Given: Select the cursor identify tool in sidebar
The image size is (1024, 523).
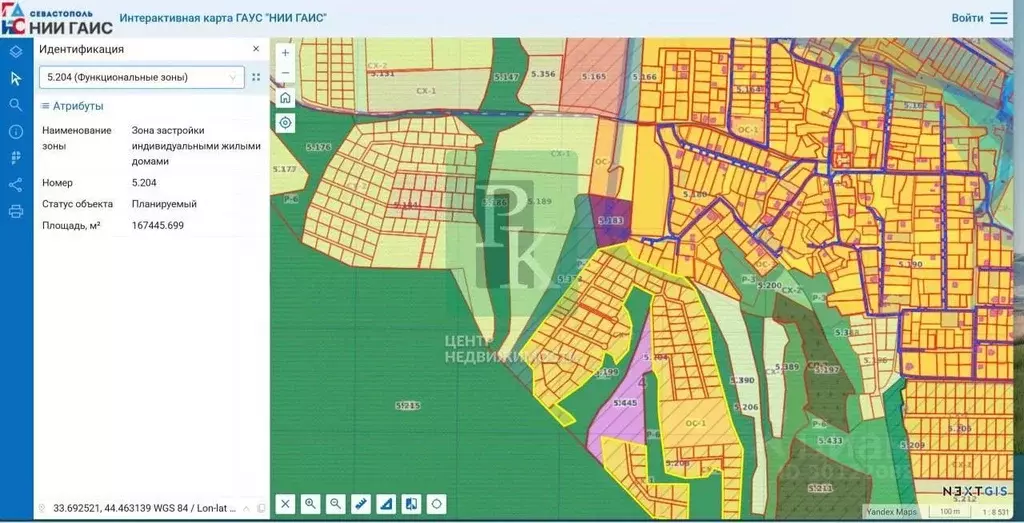Looking at the screenshot, I should click(15, 78).
